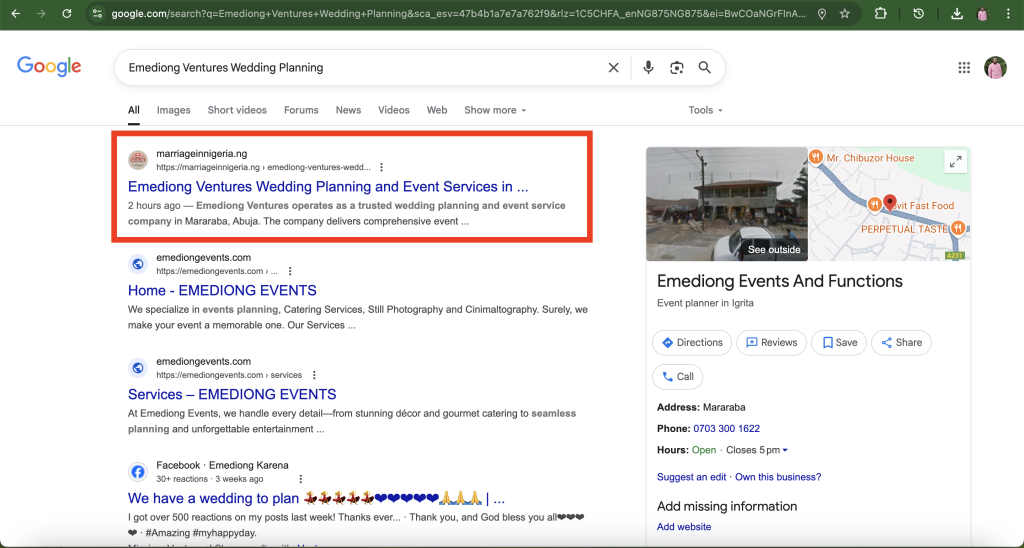
Task: Start voice search with microphone
Action: pos(648,67)
